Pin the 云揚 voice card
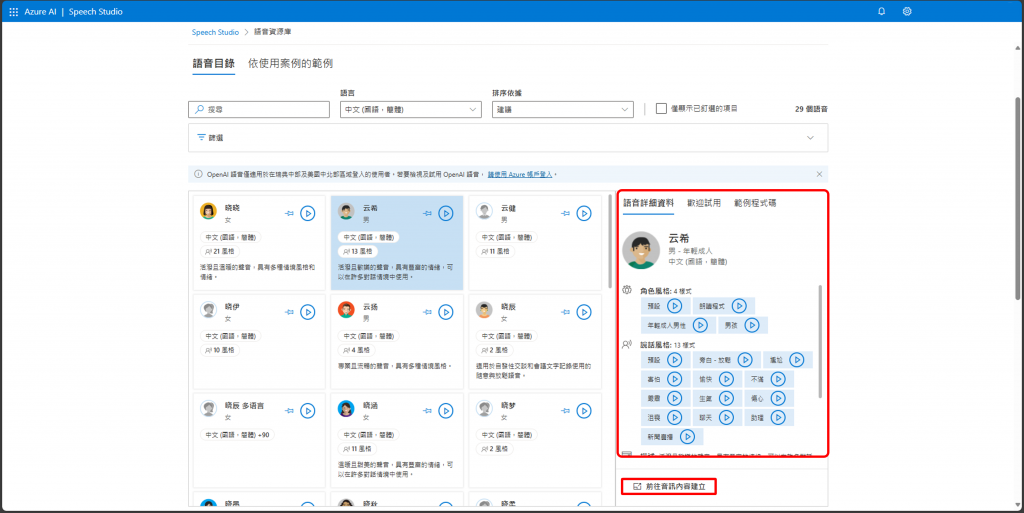Viewport: 1024px width, 513px height. coord(427,312)
